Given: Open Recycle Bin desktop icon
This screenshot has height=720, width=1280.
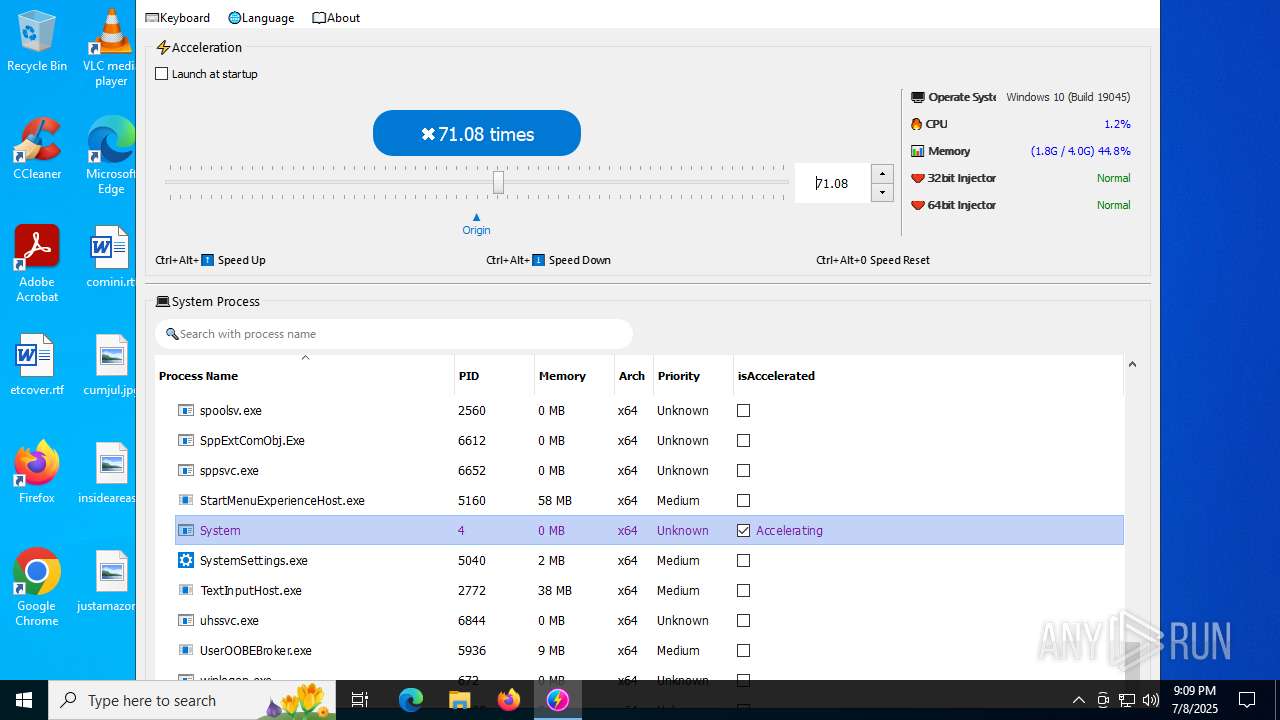Looking at the screenshot, I should 37,41.
